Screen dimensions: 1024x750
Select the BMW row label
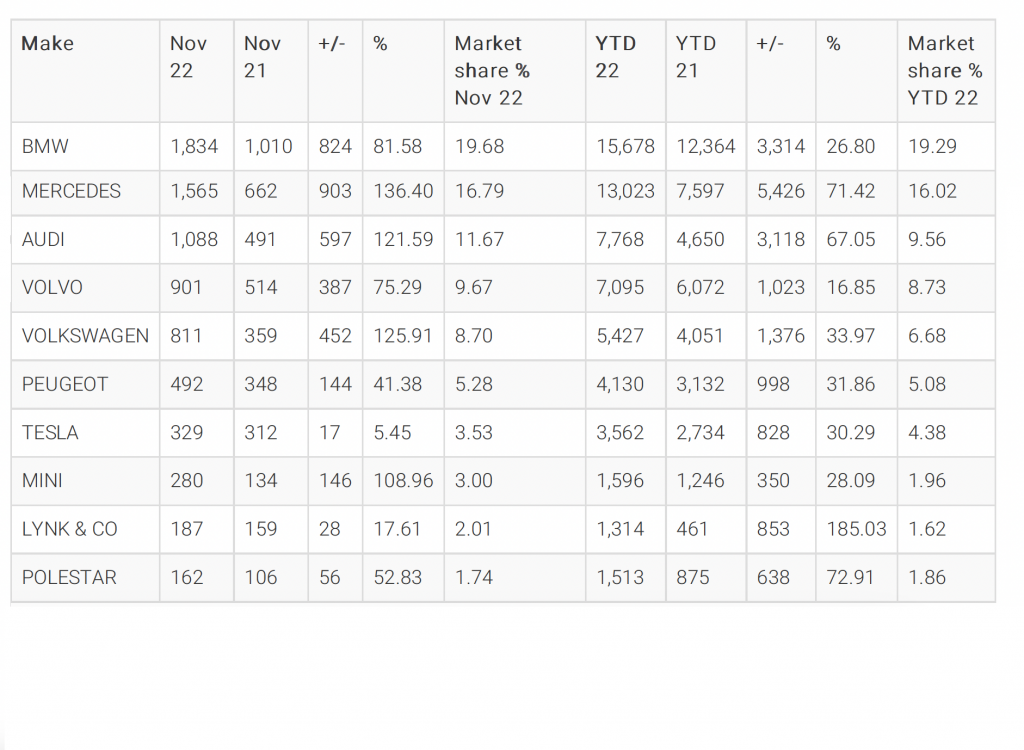[45, 146]
